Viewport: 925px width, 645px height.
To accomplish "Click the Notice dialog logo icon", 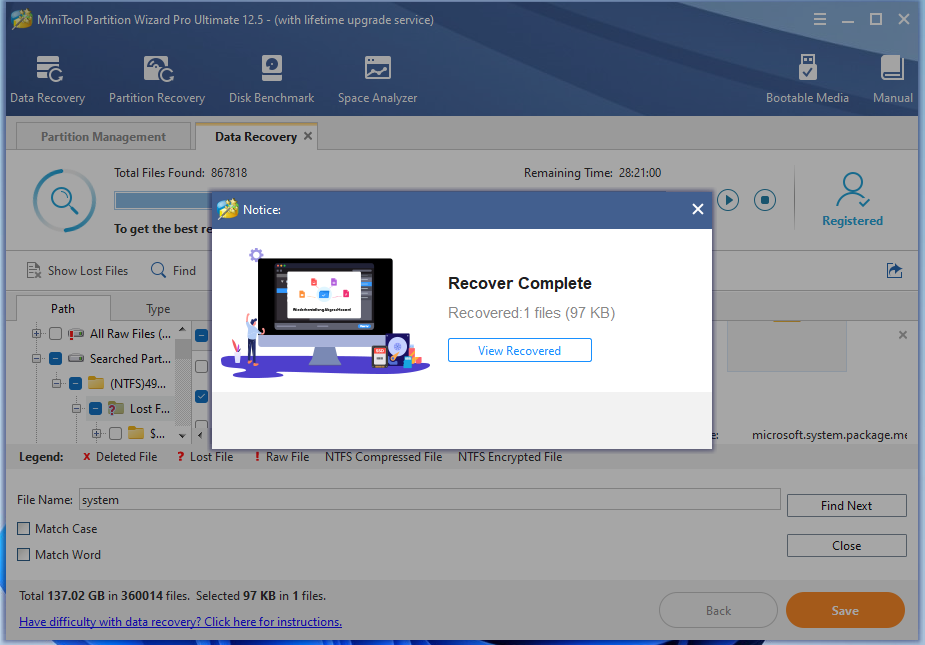I will pyautogui.click(x=228, y=209).
